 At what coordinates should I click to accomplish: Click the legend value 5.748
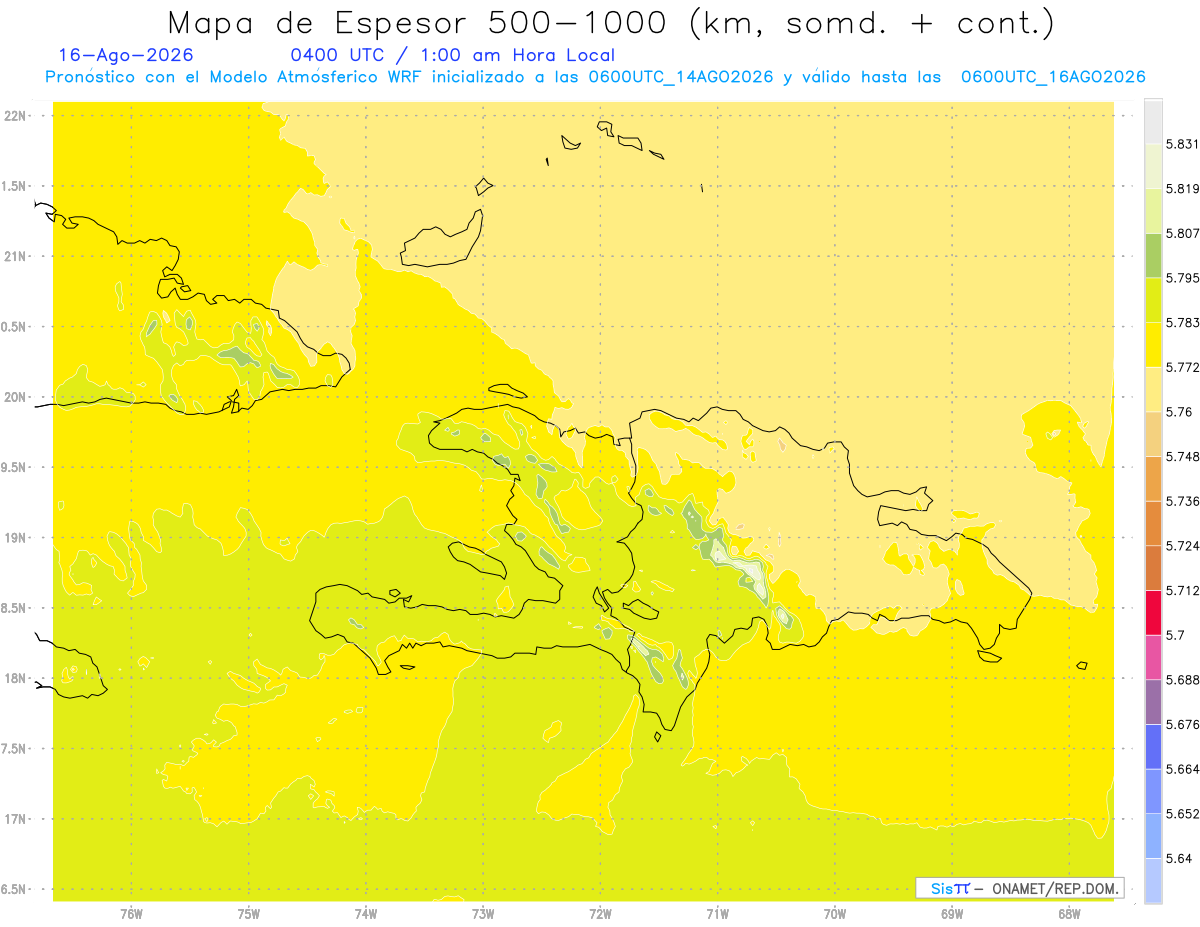click(1183, 456)
